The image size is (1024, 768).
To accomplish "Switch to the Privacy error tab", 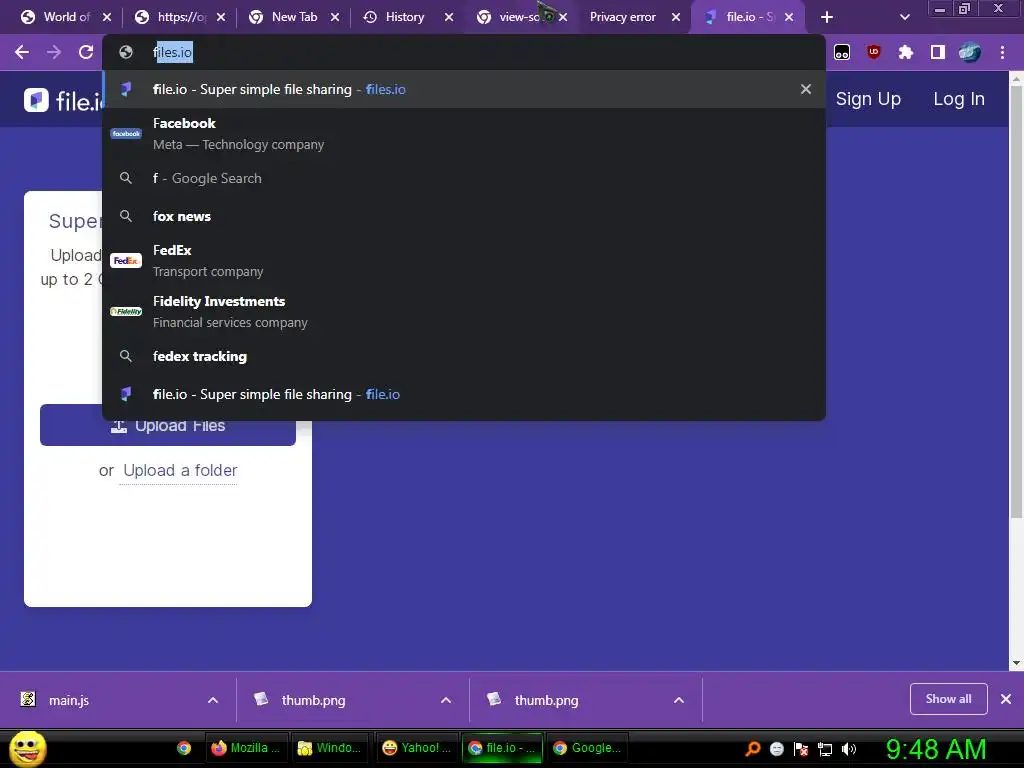I will [x=622, y=17].
